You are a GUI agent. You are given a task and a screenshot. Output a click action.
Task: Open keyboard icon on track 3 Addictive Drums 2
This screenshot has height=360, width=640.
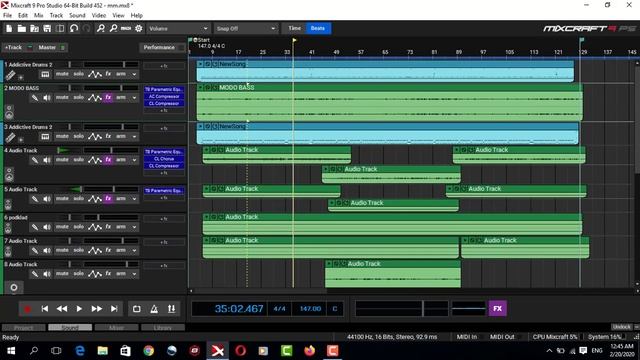[45, 137]
